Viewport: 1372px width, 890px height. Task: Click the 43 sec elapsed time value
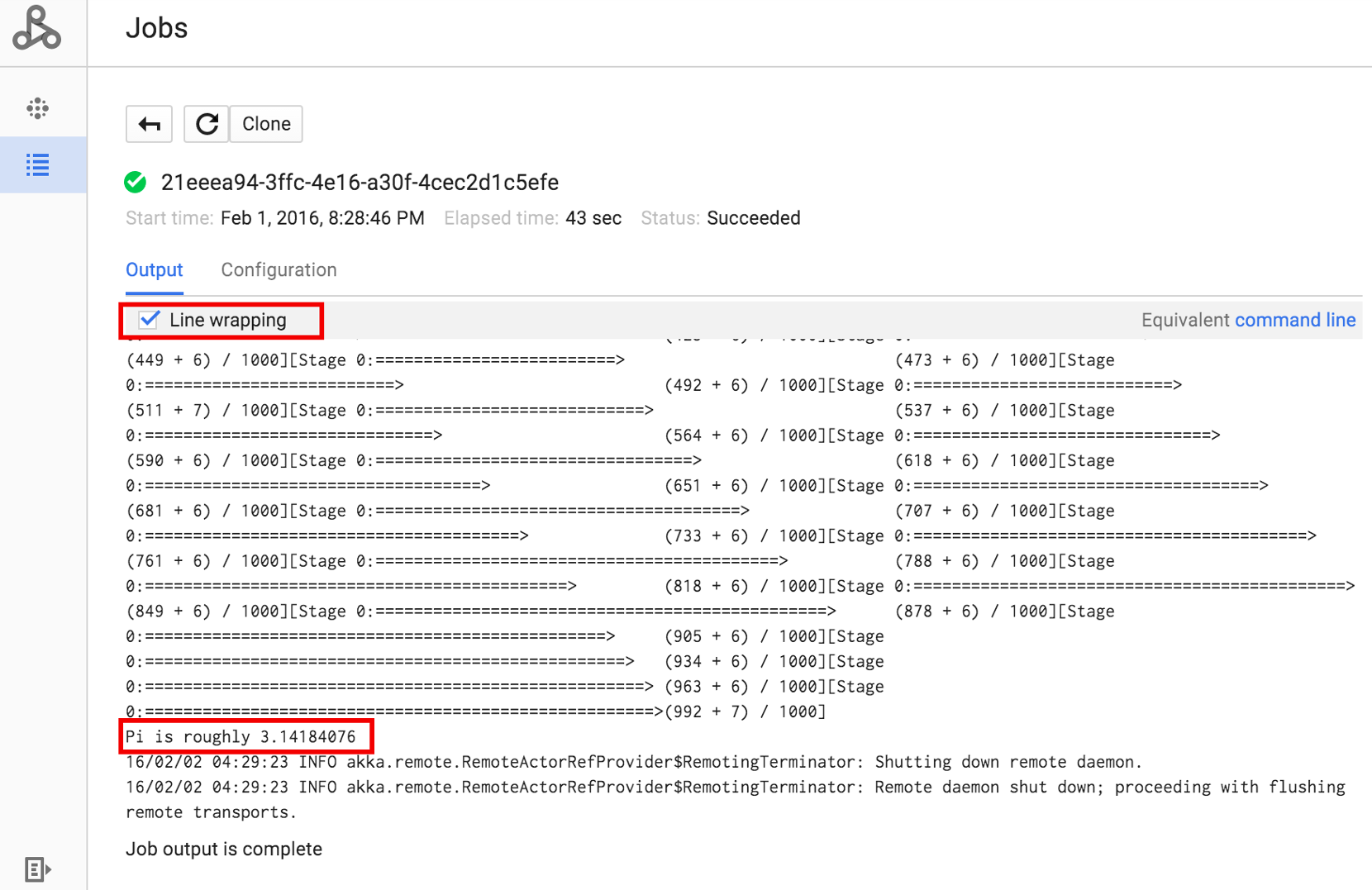(593, 218)
